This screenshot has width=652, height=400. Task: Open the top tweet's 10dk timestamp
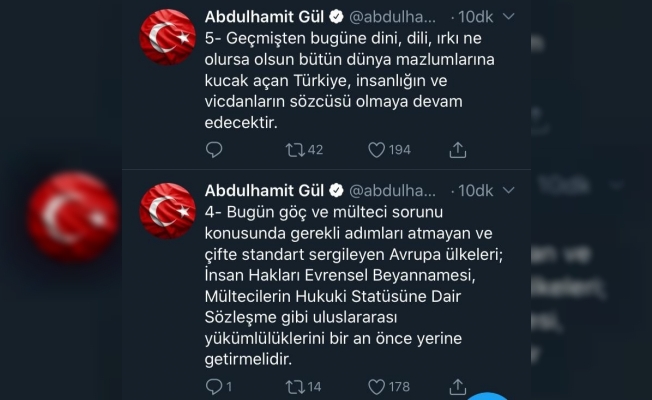[472, 19]
